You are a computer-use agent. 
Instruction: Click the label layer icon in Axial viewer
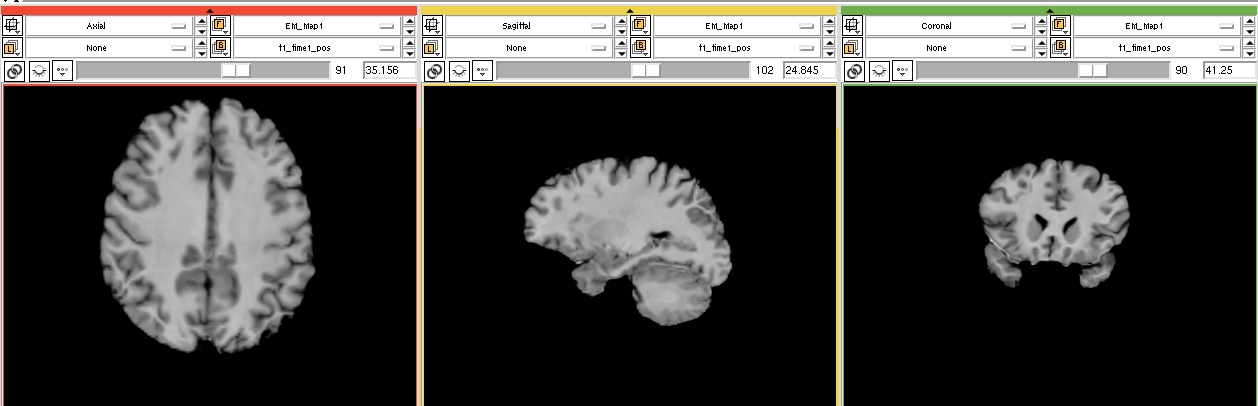point(14,47)
